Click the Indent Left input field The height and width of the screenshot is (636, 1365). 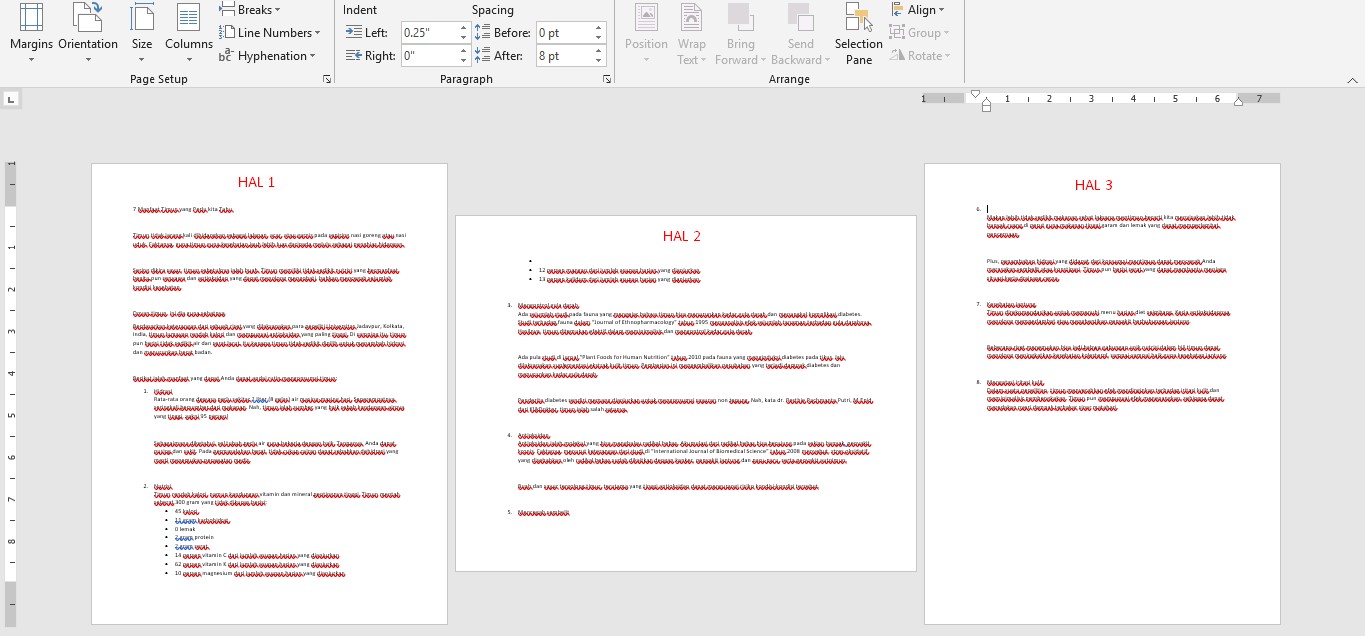point(429,33)
